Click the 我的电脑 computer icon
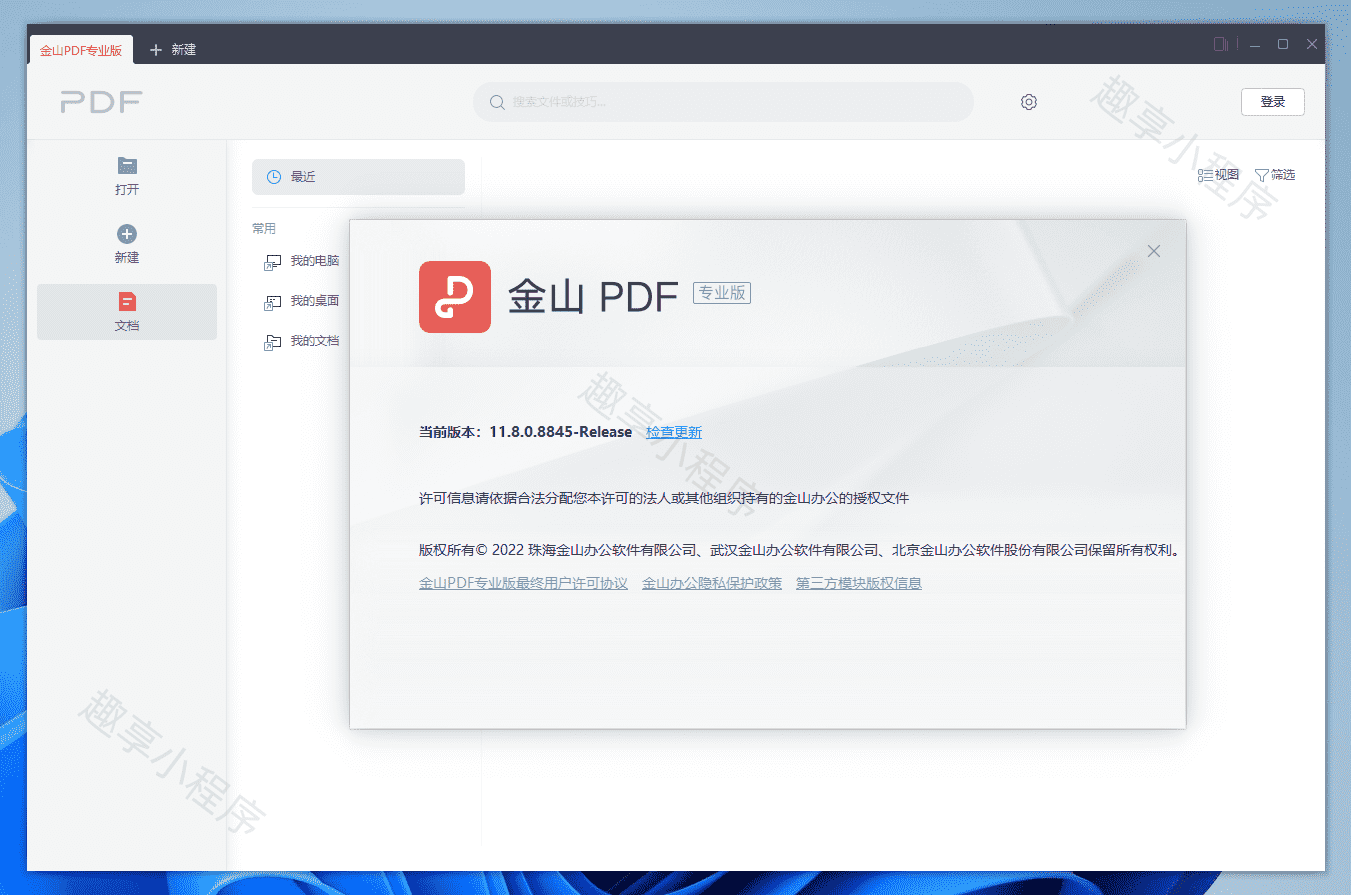Screen dimensions: 1351x895 coord(272,262)
